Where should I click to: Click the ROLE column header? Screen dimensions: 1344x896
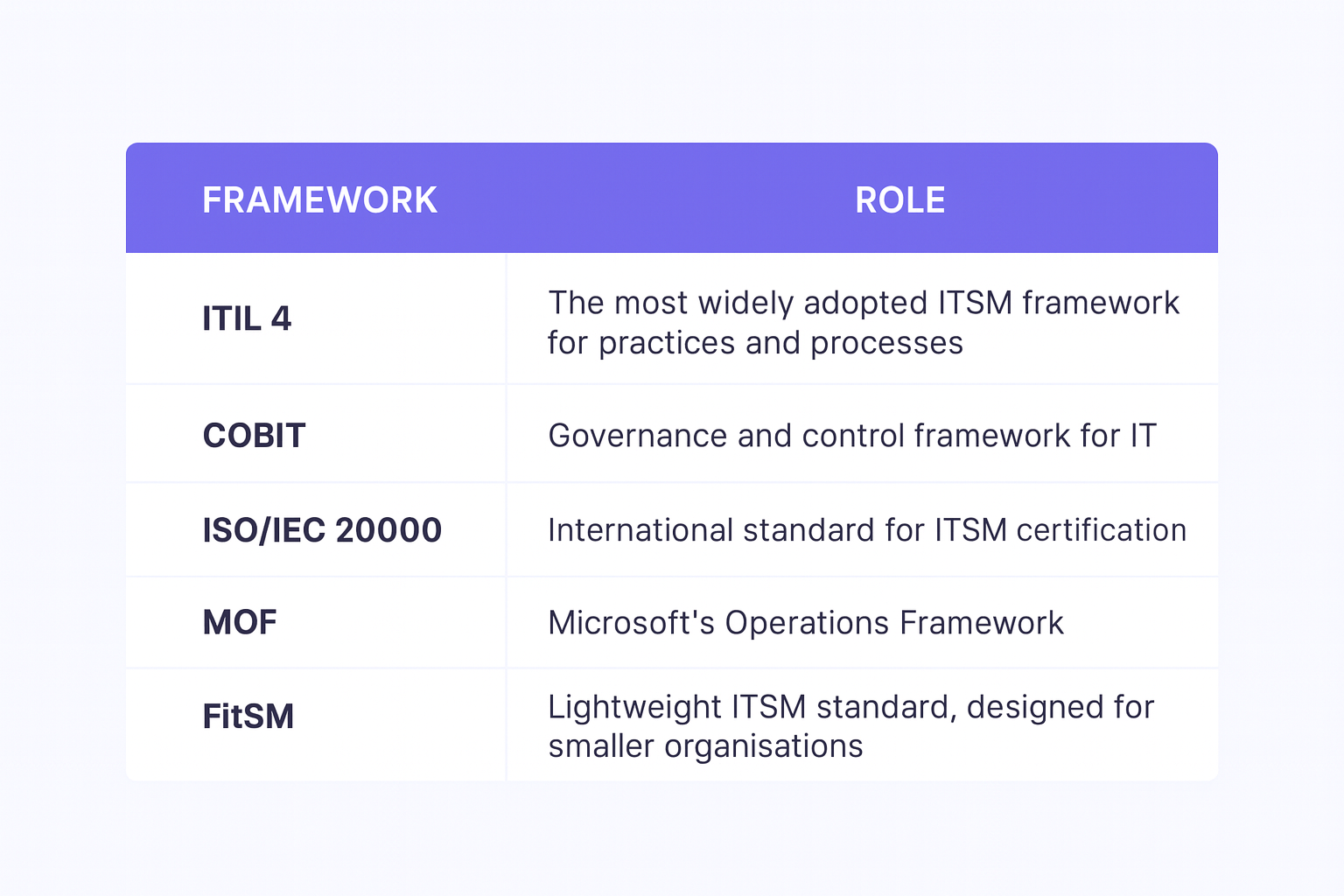[899, 200]
